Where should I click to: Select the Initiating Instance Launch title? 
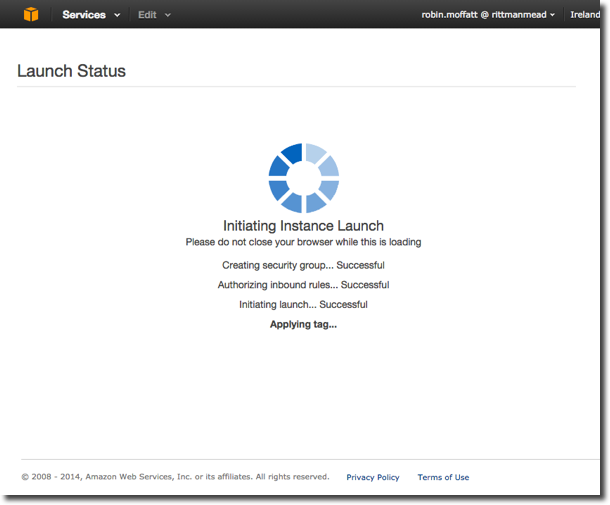click(x=303, y=226)
